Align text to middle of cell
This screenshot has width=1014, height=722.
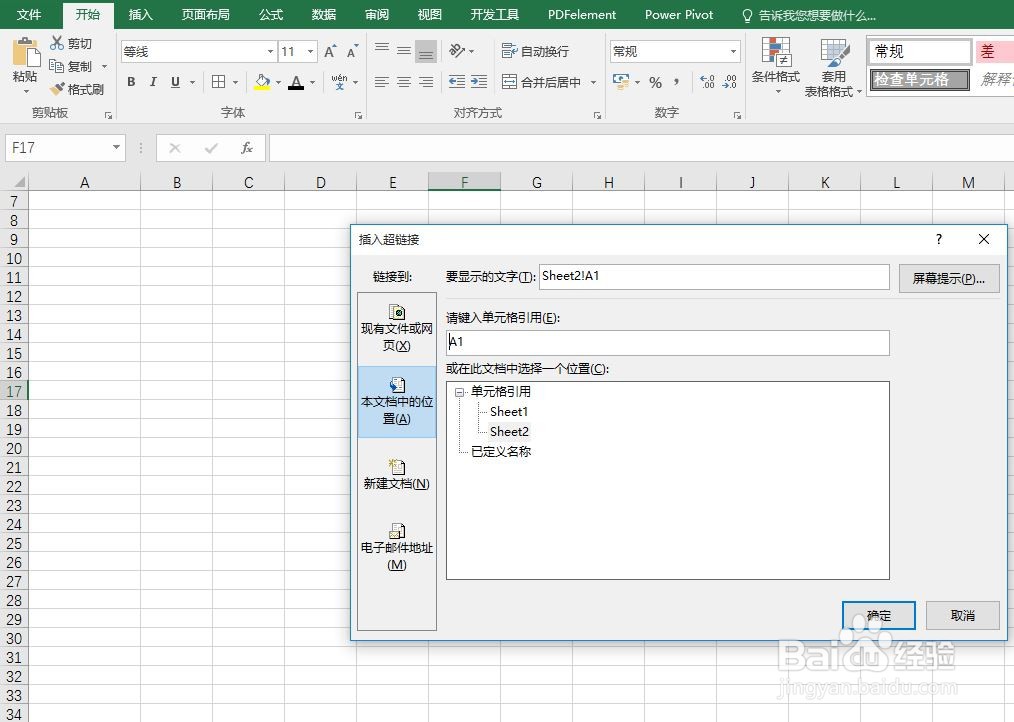pos(404,50)
